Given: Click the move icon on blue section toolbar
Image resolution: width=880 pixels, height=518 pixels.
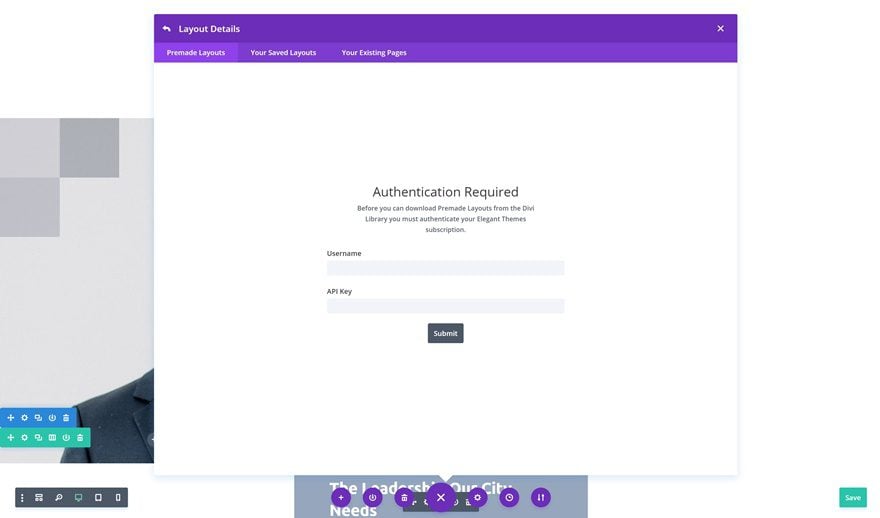Looking at the screenshot, I should (x=11, y=418).
